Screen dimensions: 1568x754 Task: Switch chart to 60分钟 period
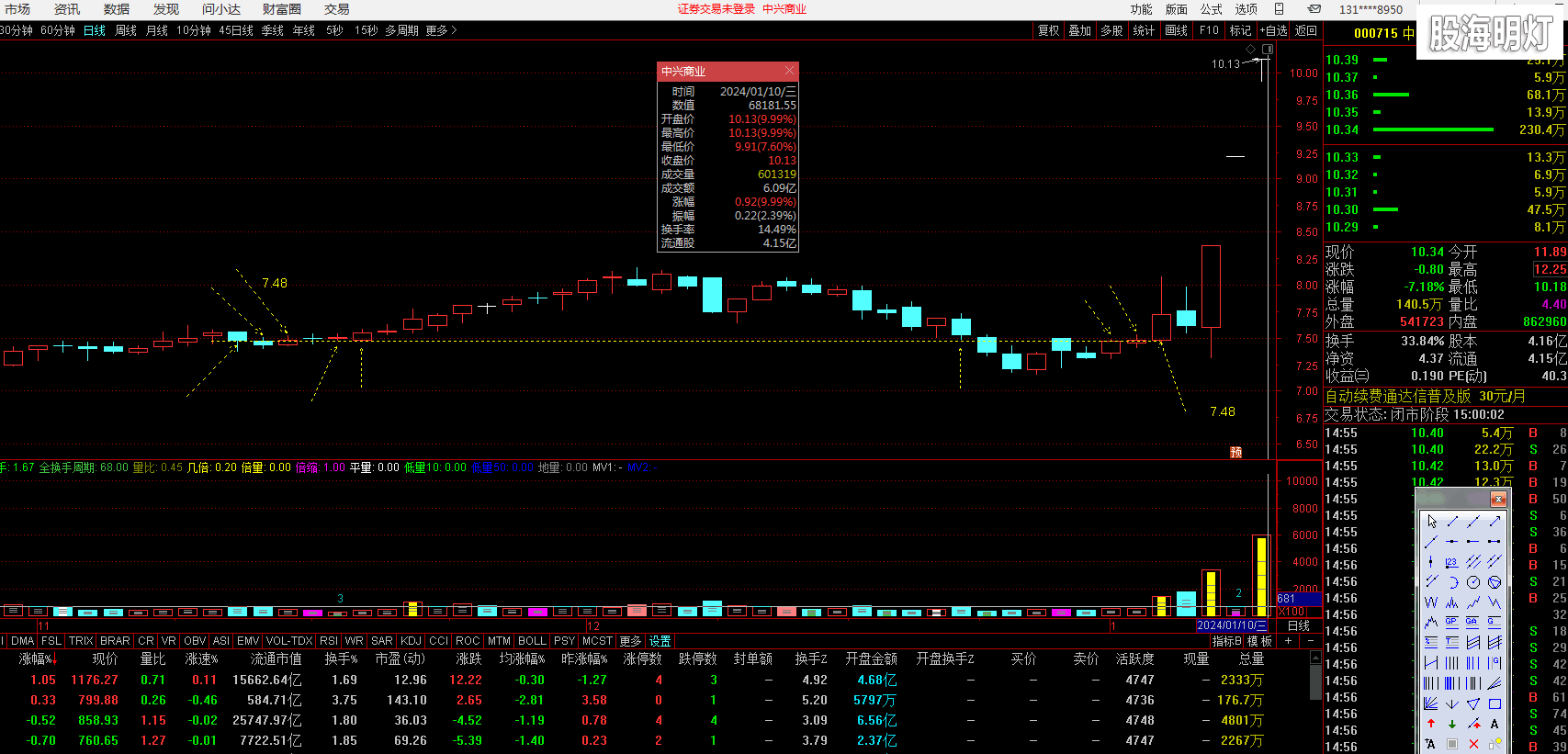58,30
